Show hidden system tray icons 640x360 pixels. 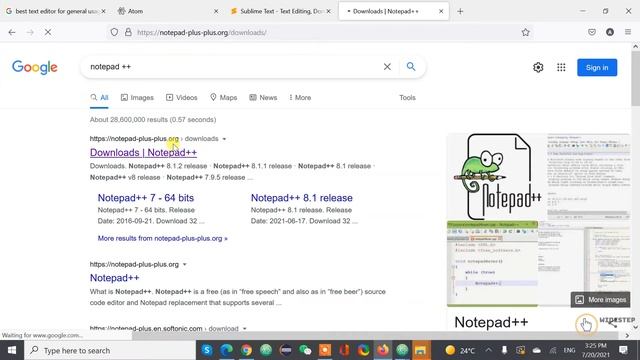click(489, 350)
